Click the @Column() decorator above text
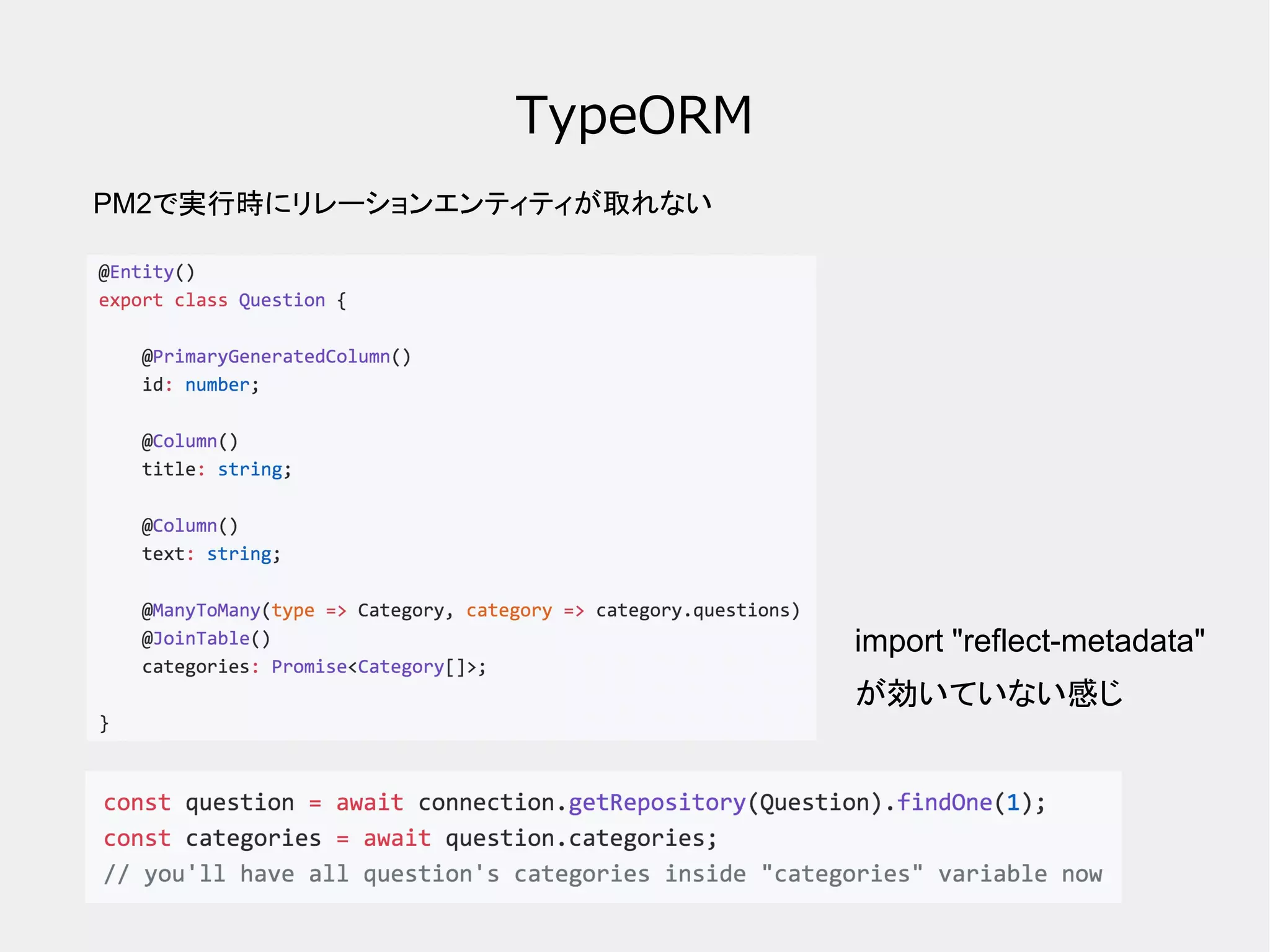The image size is (1270, 952). (190, 526)
